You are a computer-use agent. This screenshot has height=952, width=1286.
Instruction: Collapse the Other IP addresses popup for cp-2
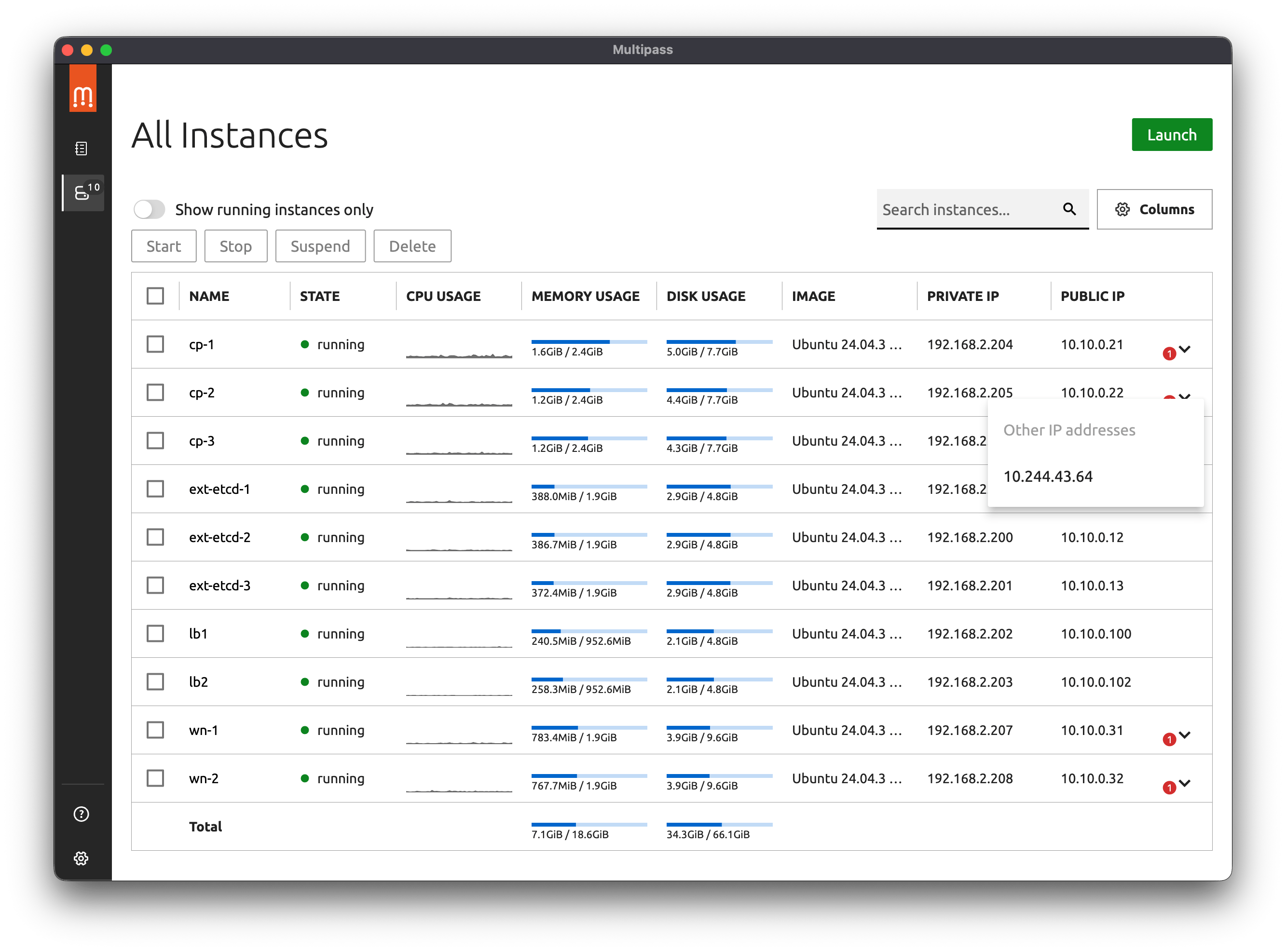(1186, 397)
